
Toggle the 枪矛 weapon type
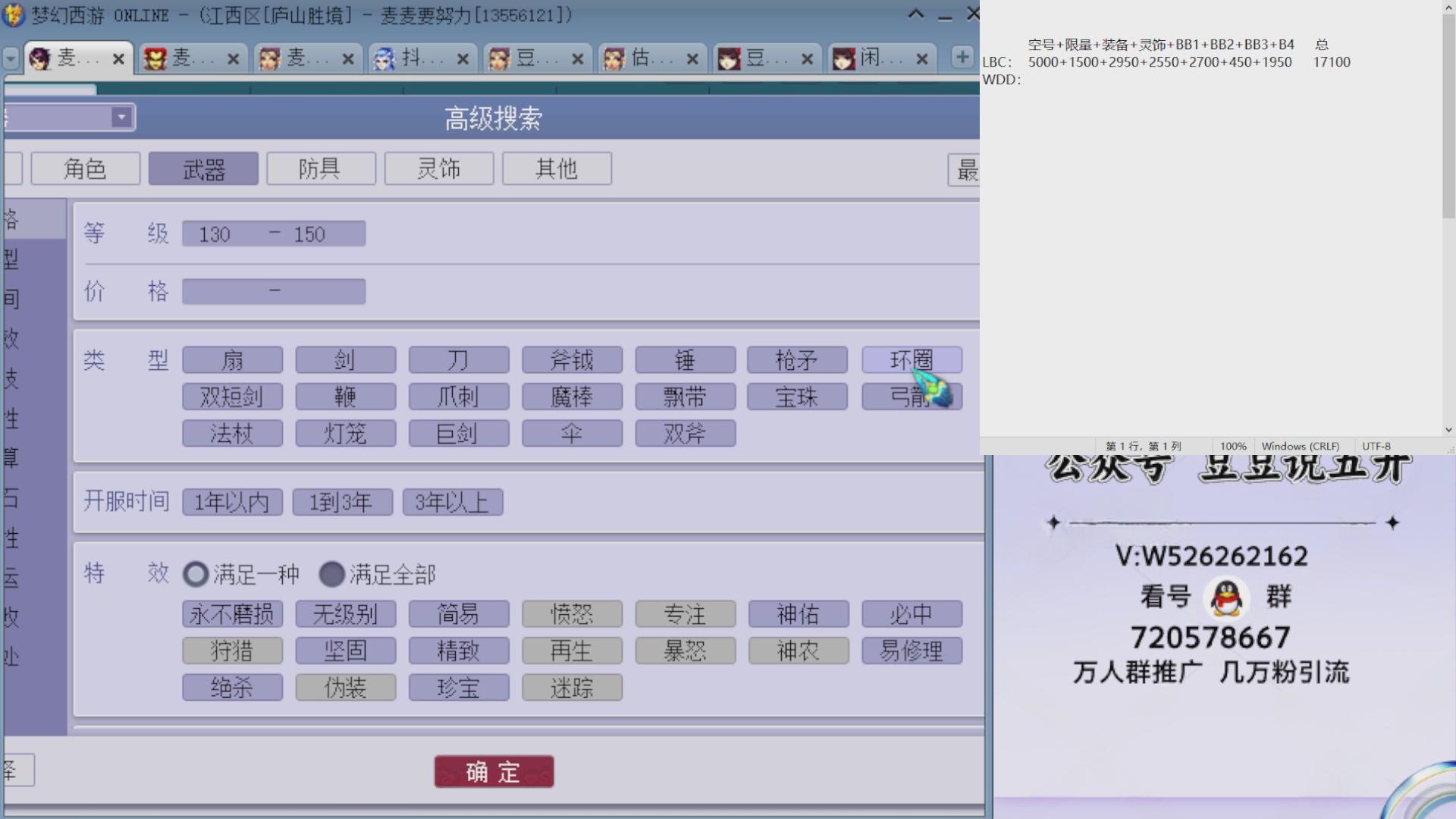click(797, 360)
